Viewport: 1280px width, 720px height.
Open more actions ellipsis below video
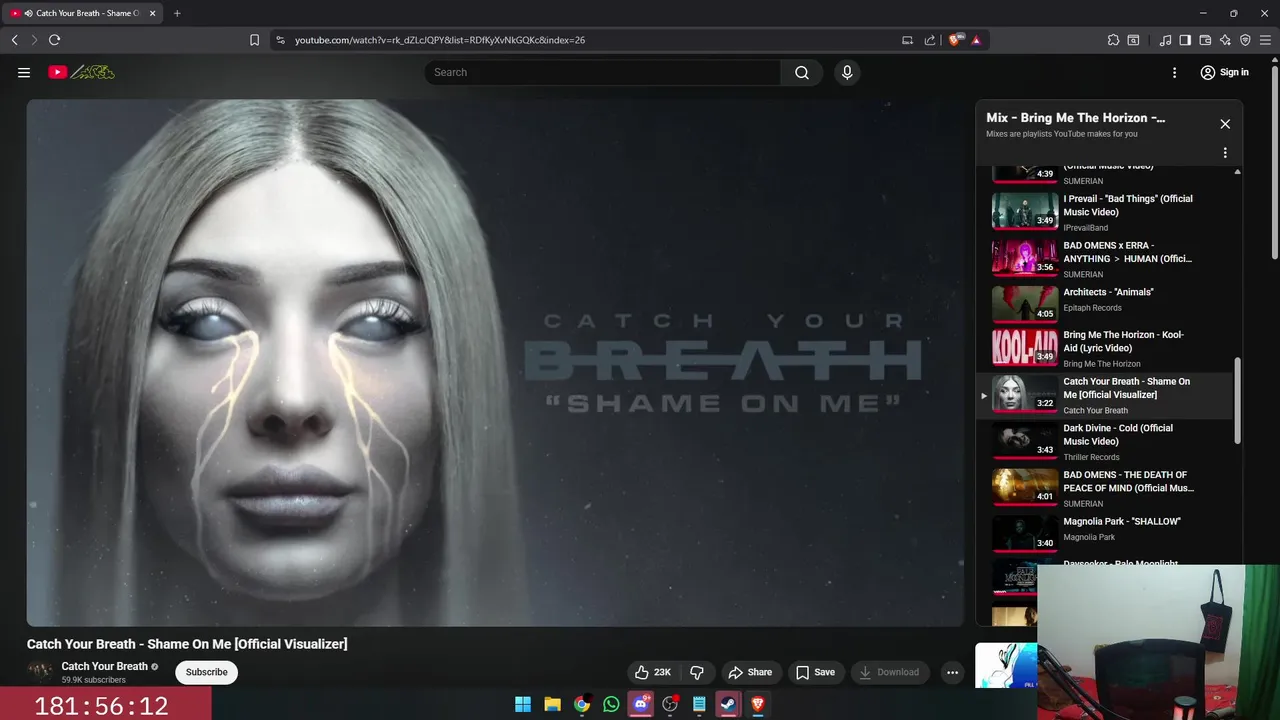pos(953,672)
